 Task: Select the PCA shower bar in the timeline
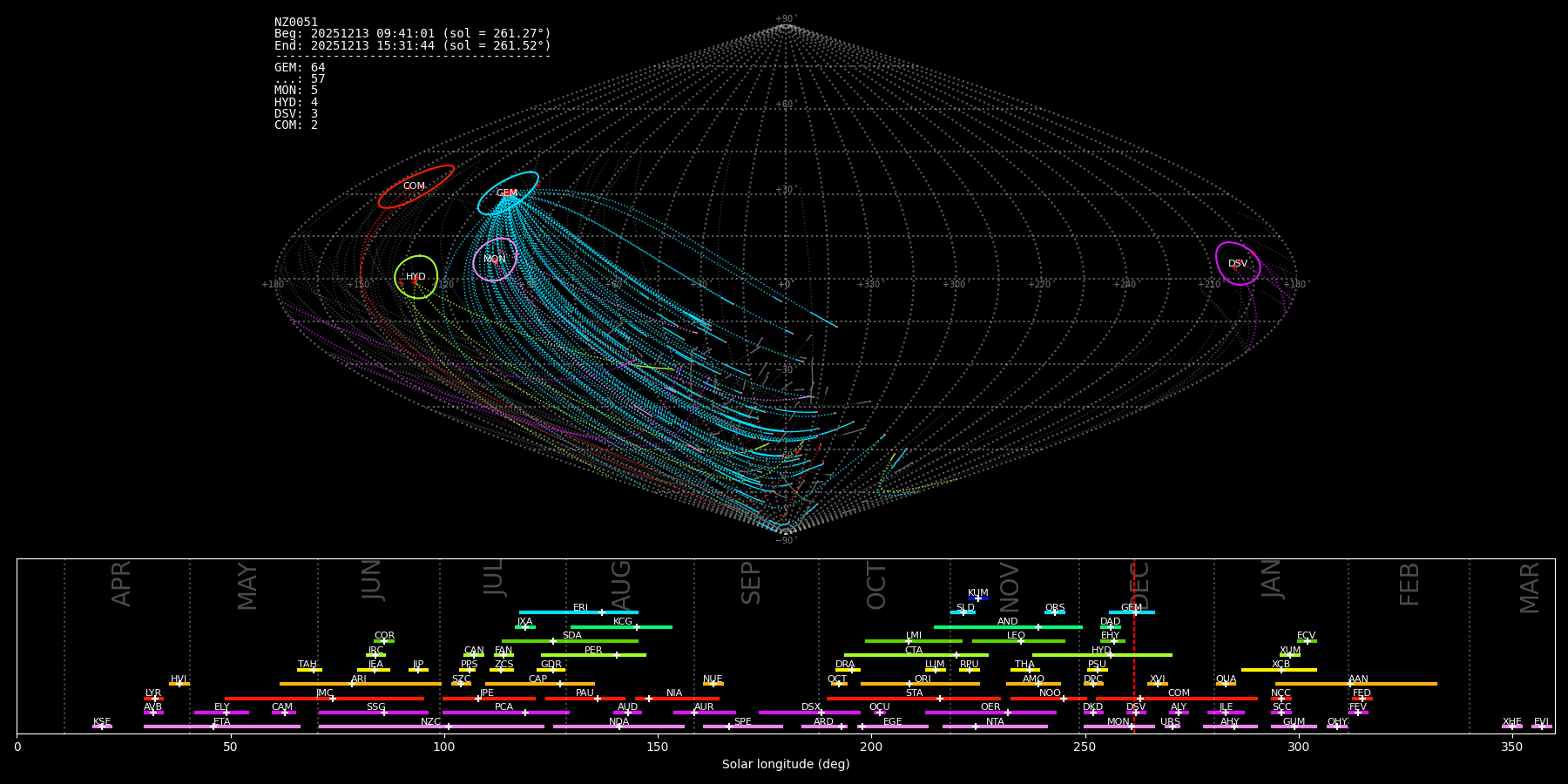point(505,713)
